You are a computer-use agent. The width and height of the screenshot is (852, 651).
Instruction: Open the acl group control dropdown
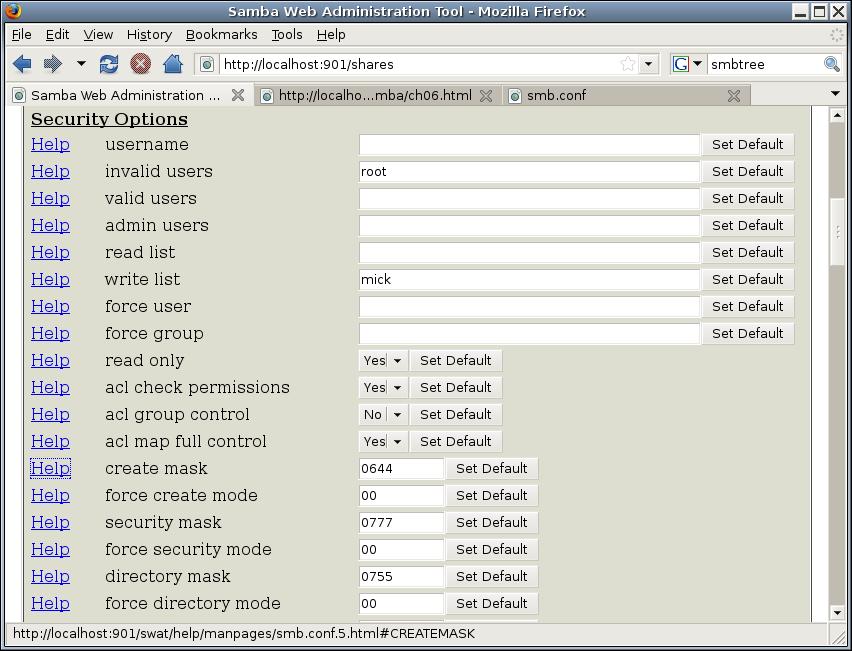pyautogui.click(x=396, y=415)
